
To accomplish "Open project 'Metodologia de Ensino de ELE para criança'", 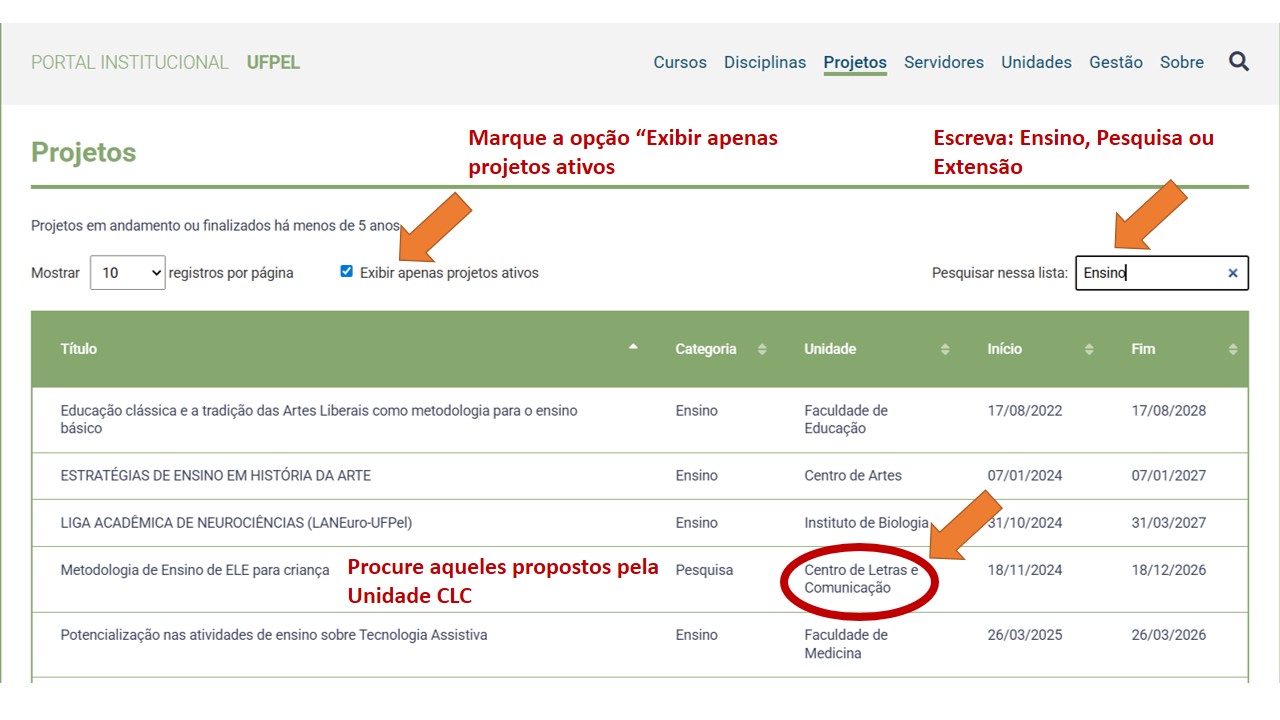I will pos(195,570).
